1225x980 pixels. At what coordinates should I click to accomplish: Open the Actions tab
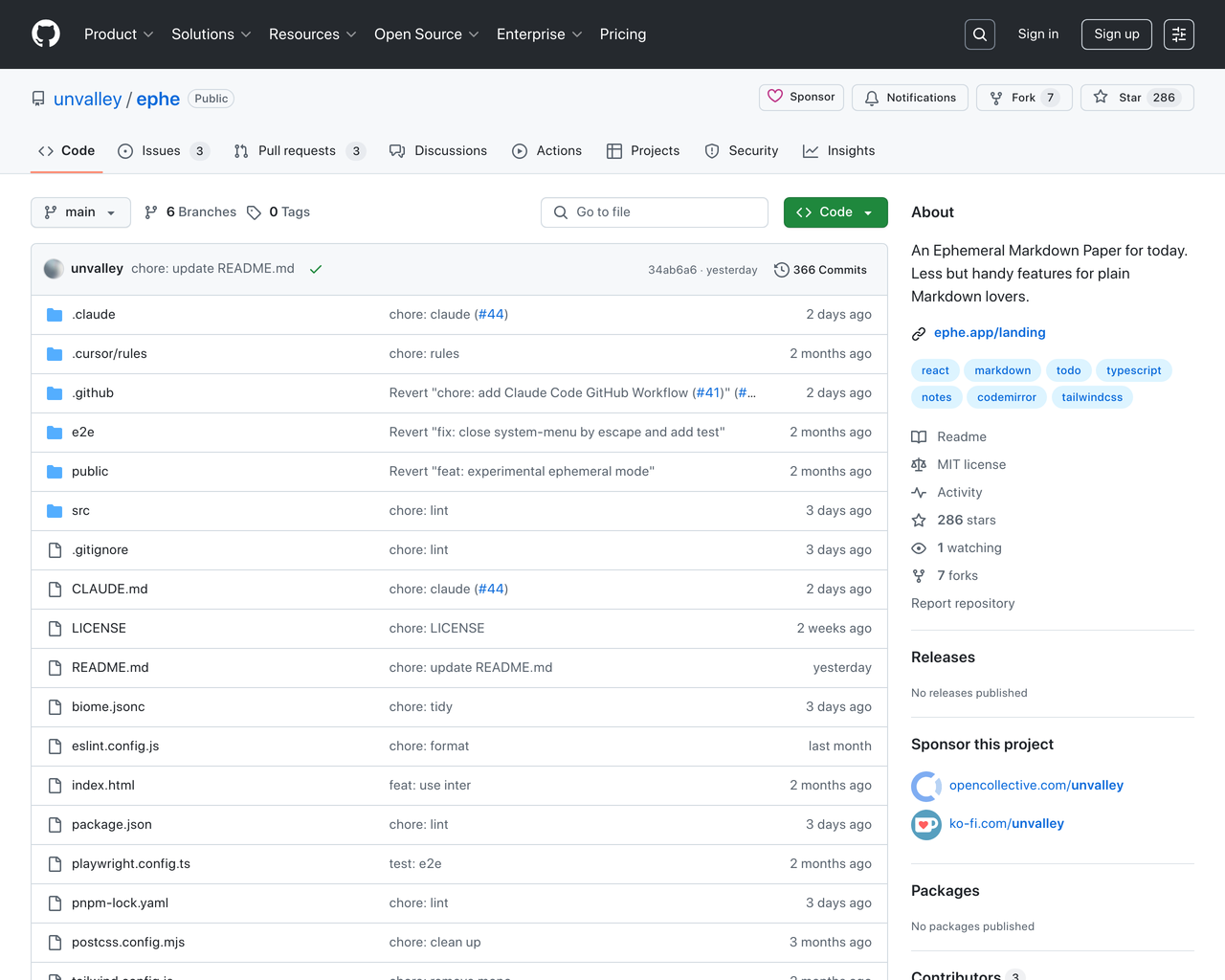(546, 151)
